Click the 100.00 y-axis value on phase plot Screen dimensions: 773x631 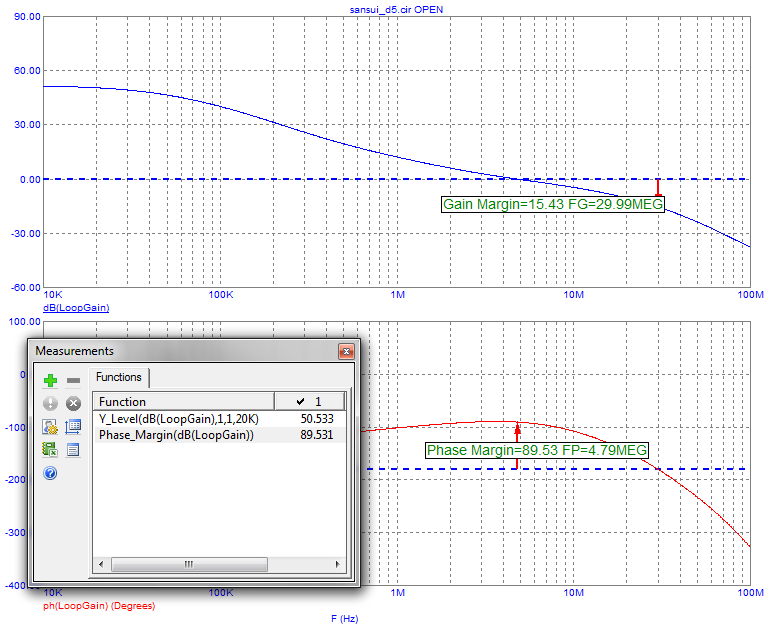(25, 321)
